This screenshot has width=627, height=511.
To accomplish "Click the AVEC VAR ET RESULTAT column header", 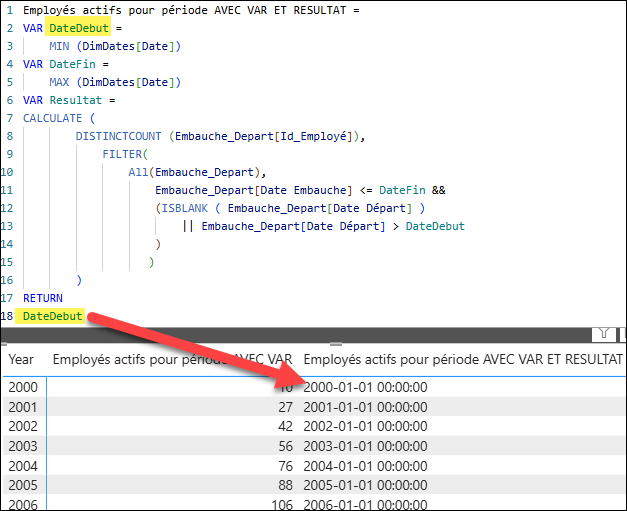I will pos(462,359).
